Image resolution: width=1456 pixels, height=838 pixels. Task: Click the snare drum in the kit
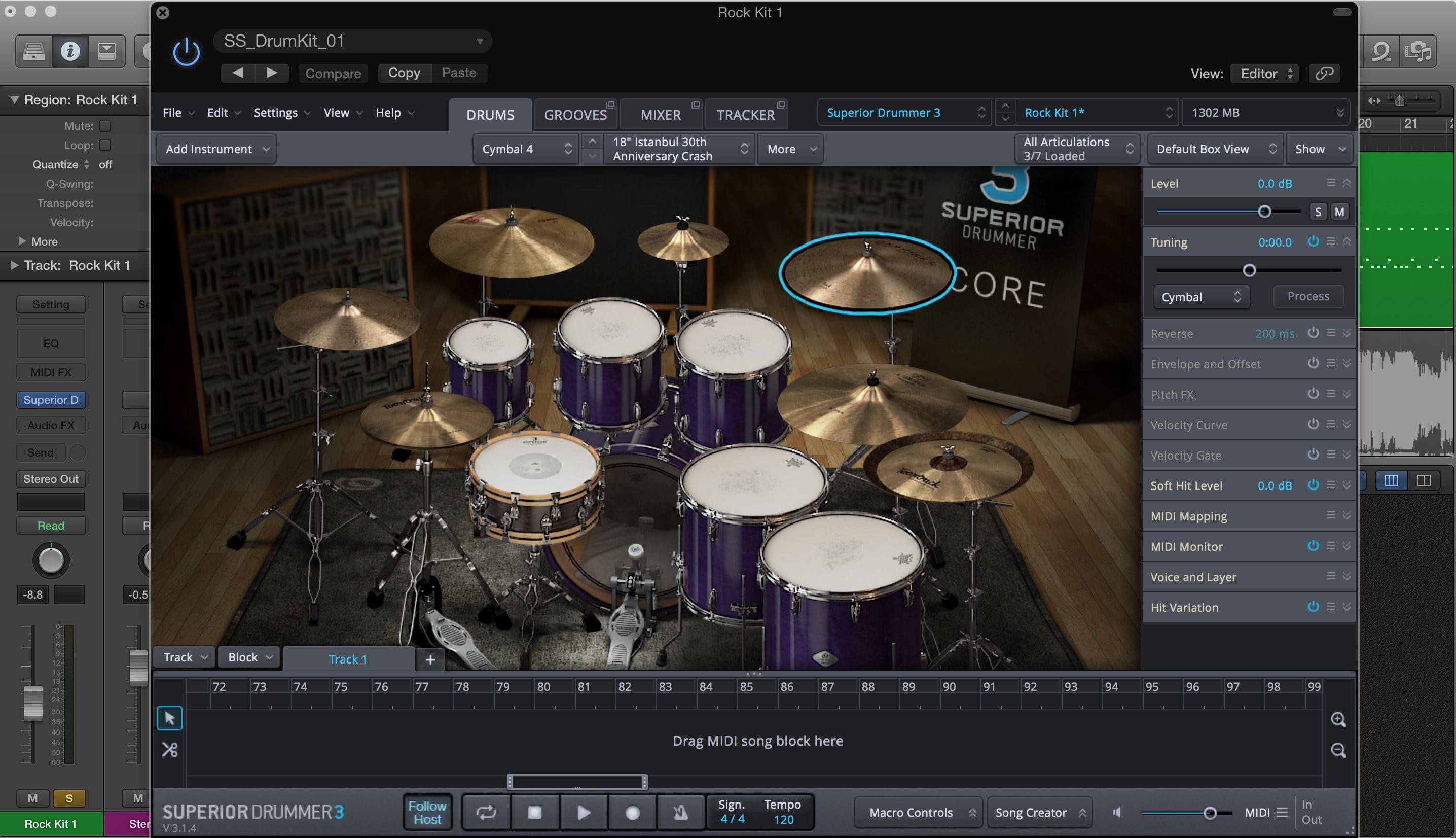tap(535, 488)
